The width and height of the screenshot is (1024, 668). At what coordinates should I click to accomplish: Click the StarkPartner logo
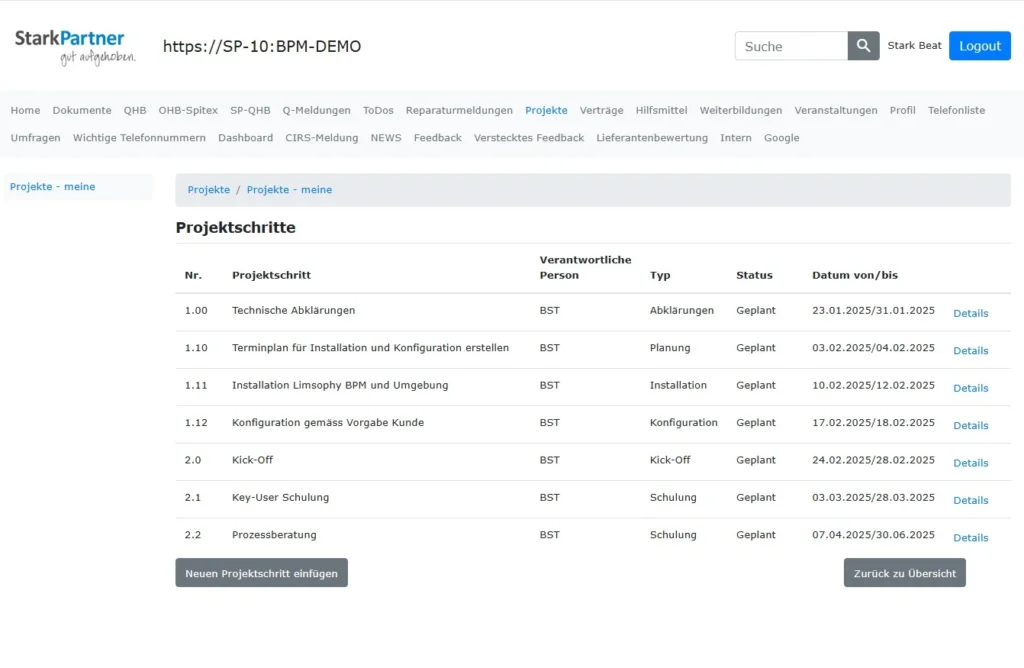click(75, 47)
